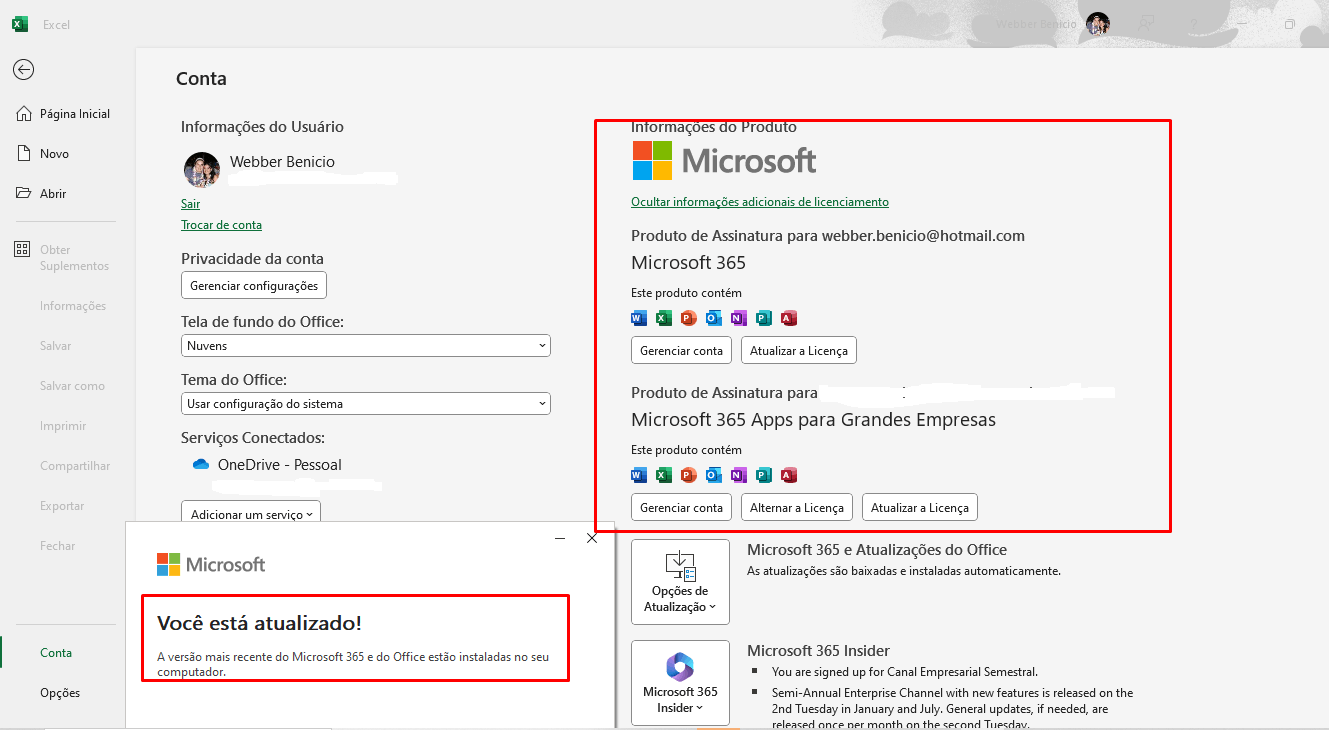Open Página Inicial in the sidebar

pyautogui.click(x=63, y=114)
